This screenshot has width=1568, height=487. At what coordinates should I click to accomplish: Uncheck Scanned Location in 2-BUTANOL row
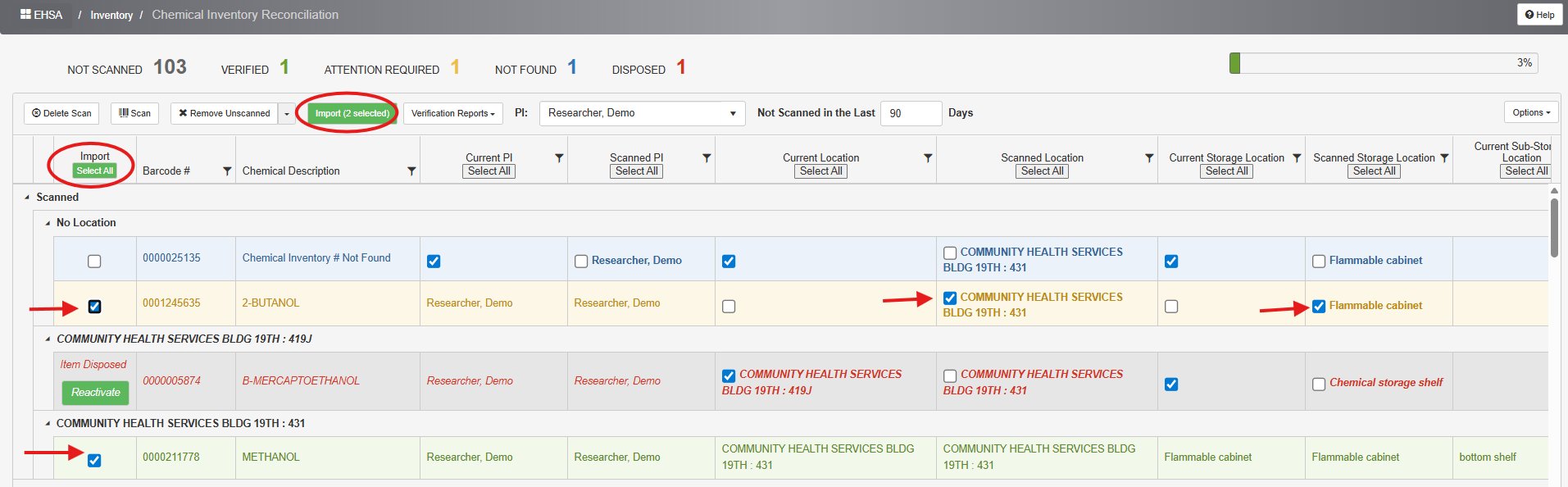click(x=950, y=298)
